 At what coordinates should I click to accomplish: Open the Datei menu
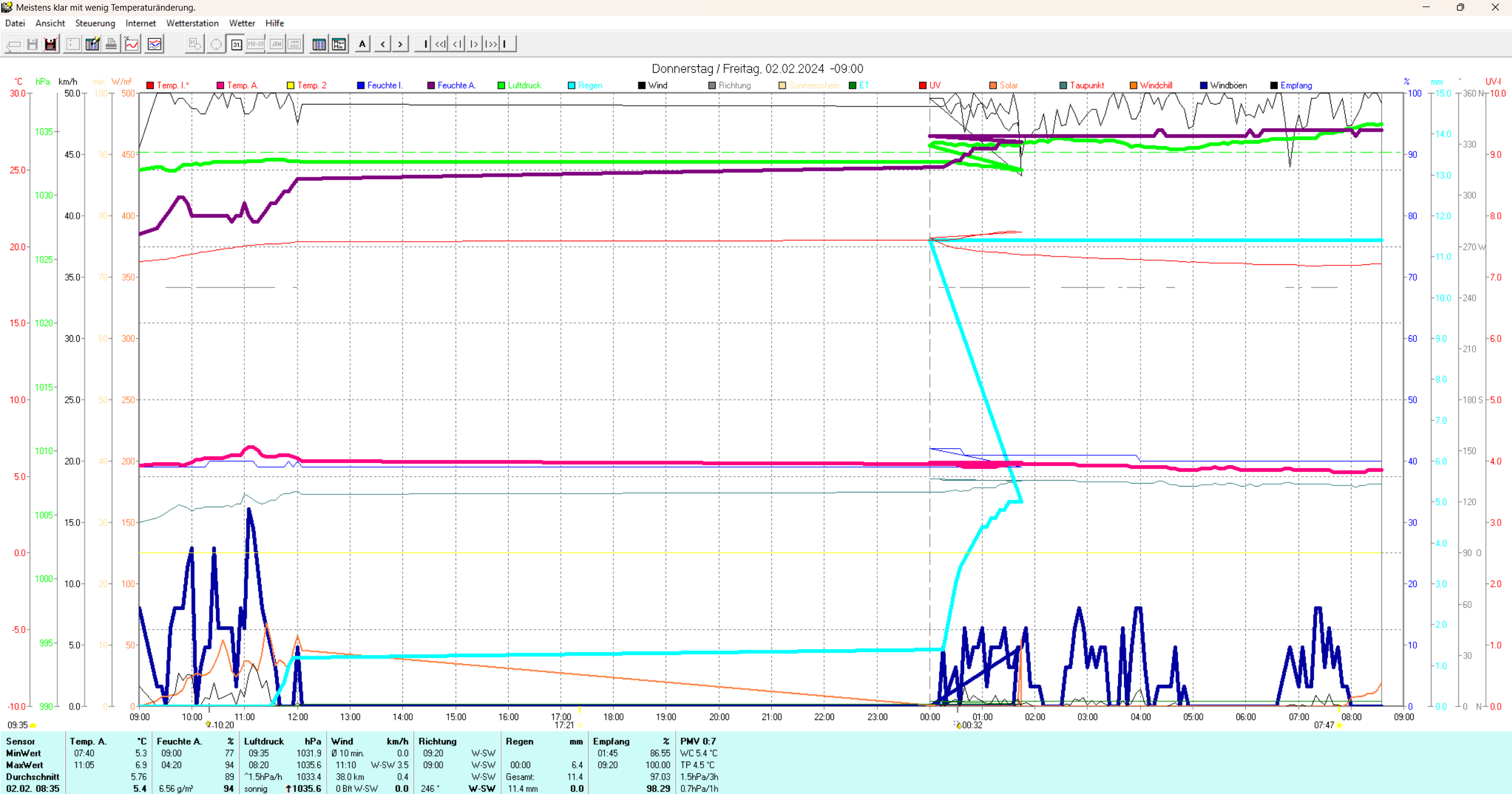[x=15, y=23]
